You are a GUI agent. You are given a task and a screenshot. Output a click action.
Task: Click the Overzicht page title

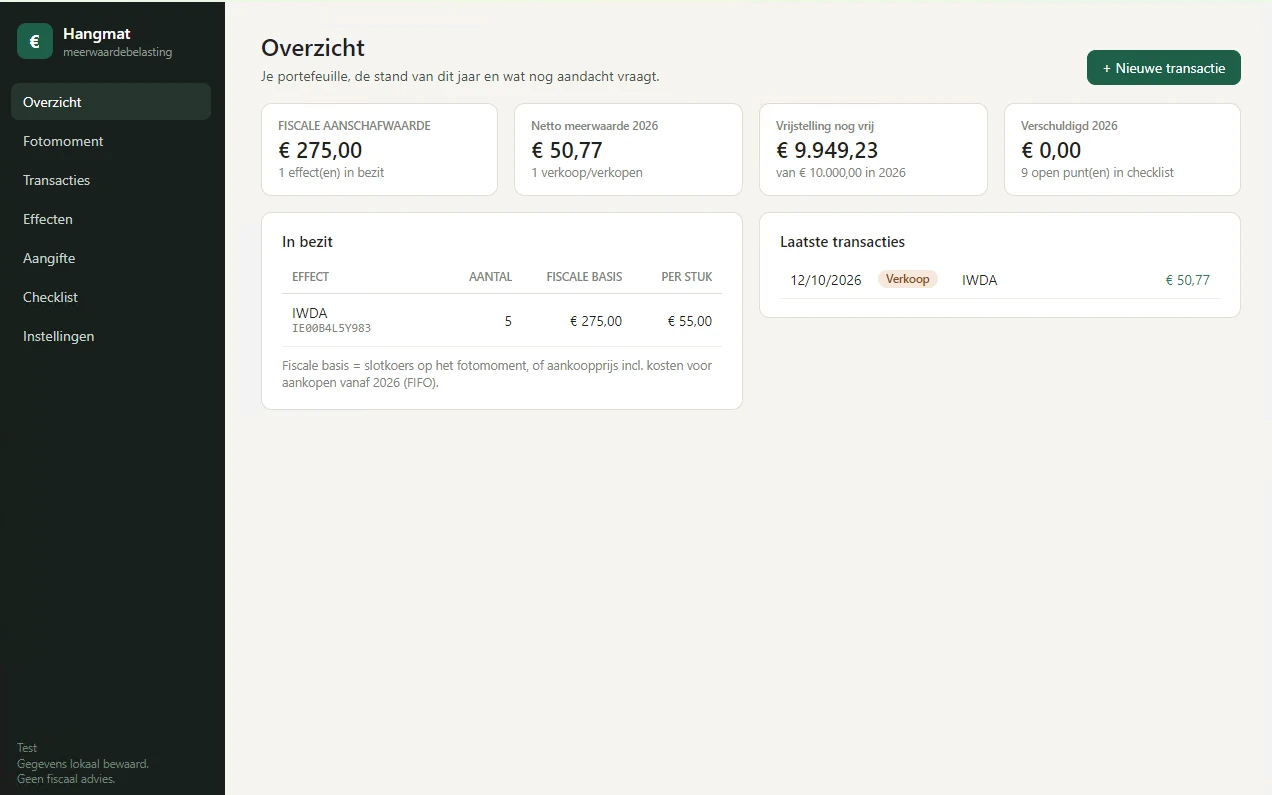[313, 47]
